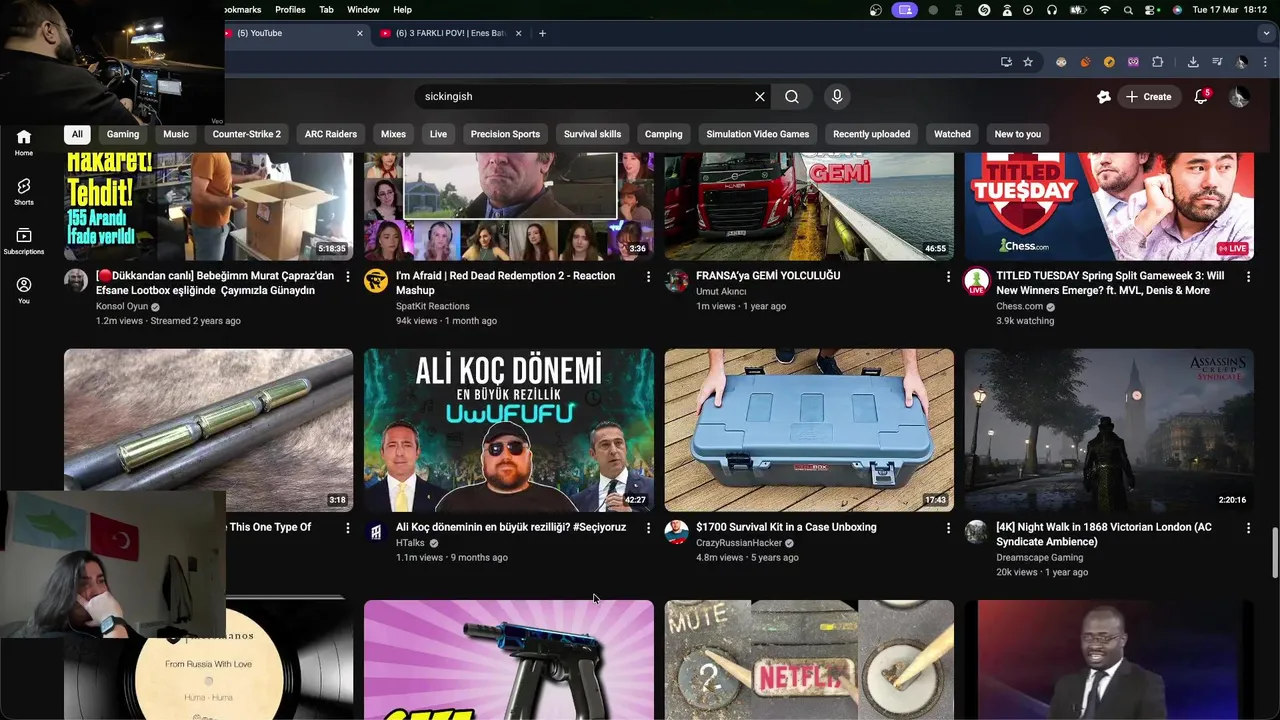
Task: Open the new tab plus button
Action: point(542,33)
